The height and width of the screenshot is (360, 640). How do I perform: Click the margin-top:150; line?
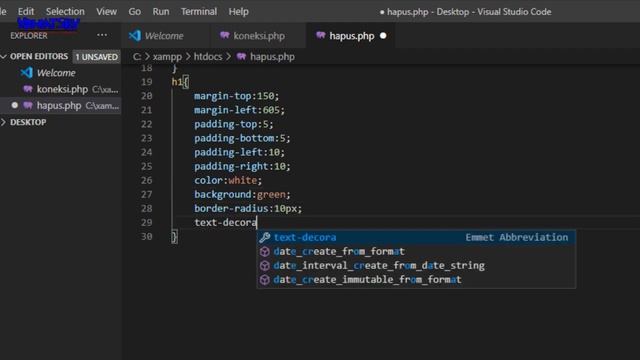(236, 96)
